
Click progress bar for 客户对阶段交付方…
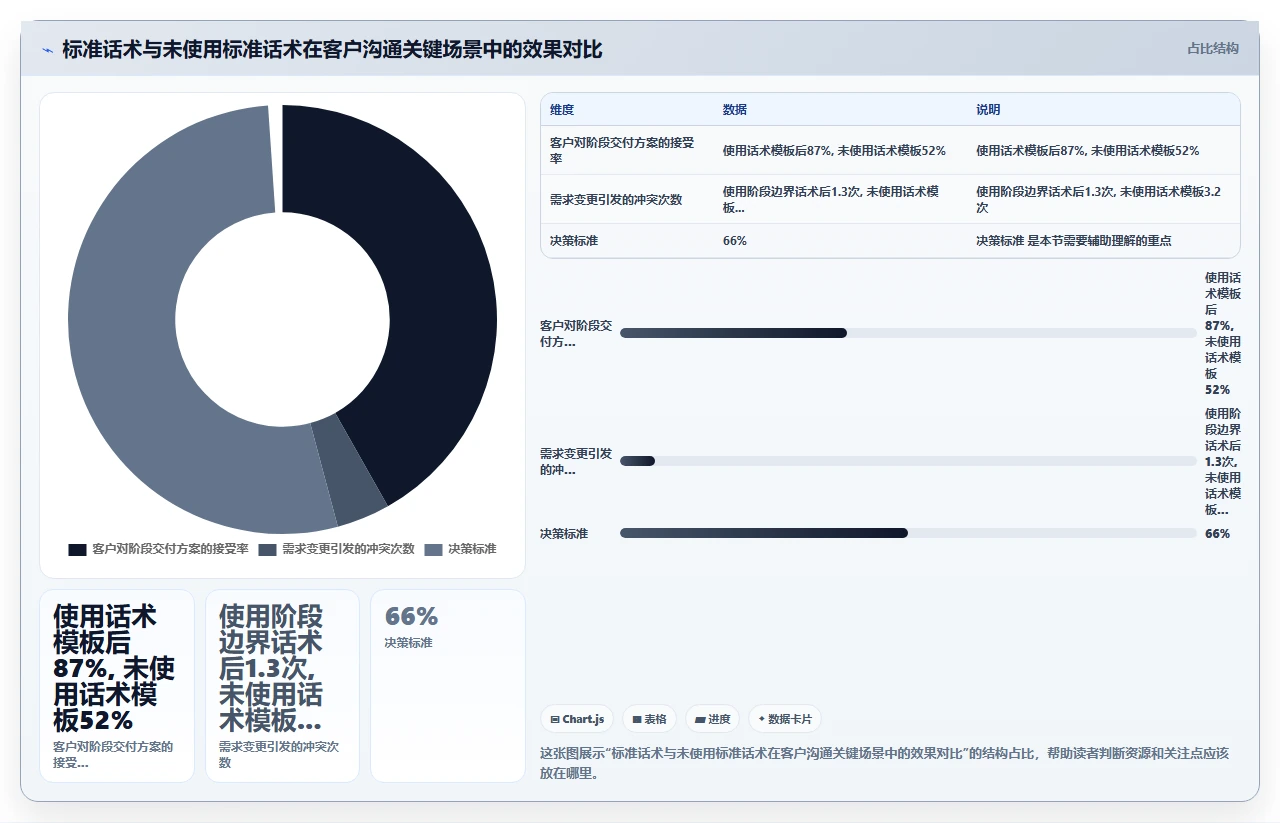click(908, 333)
